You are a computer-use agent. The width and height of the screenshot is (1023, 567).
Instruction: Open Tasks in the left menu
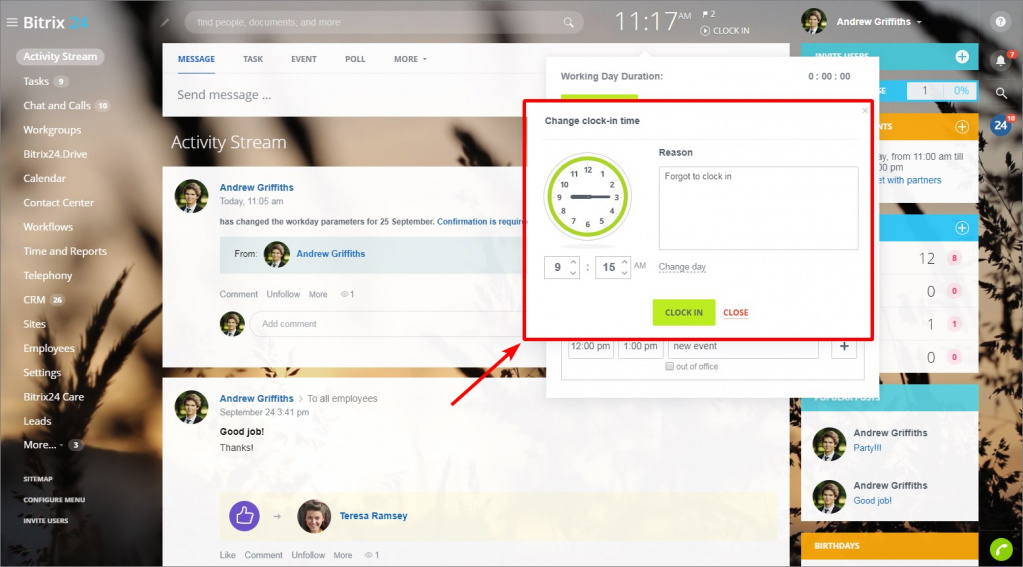[36, 82]
